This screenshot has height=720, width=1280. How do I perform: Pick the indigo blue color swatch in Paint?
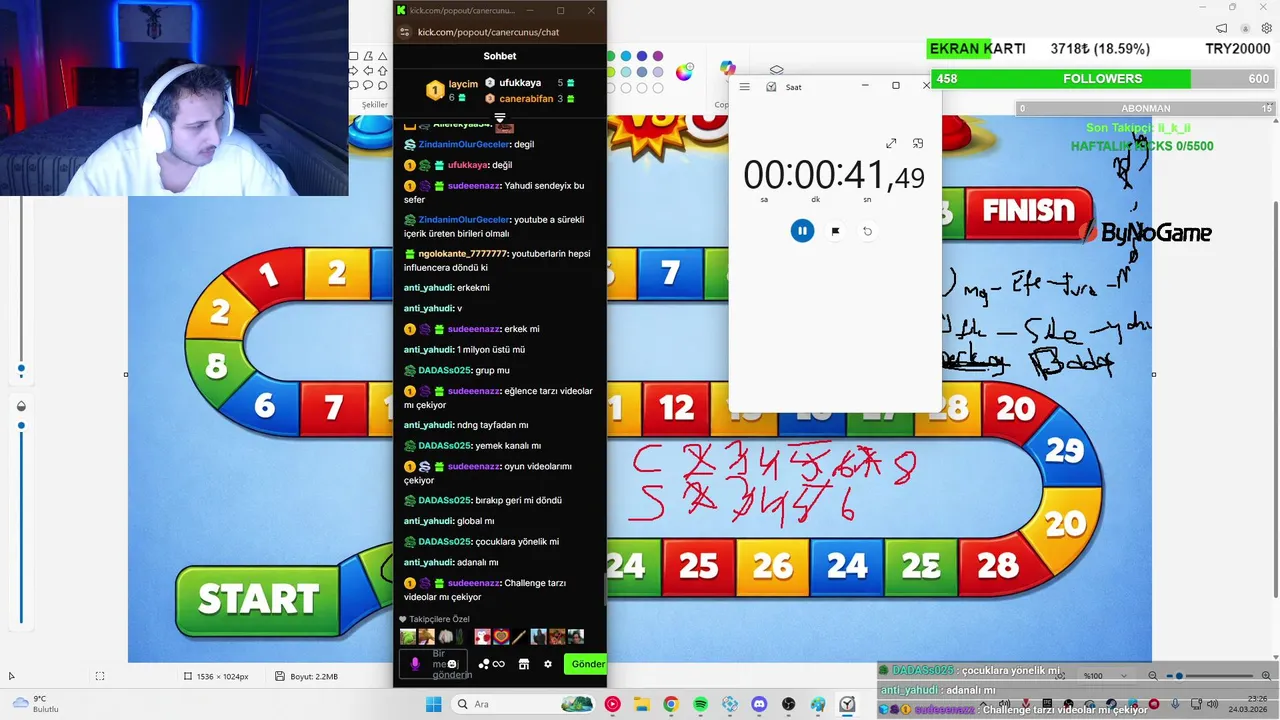pyautogui.click(x=642, y=56)
